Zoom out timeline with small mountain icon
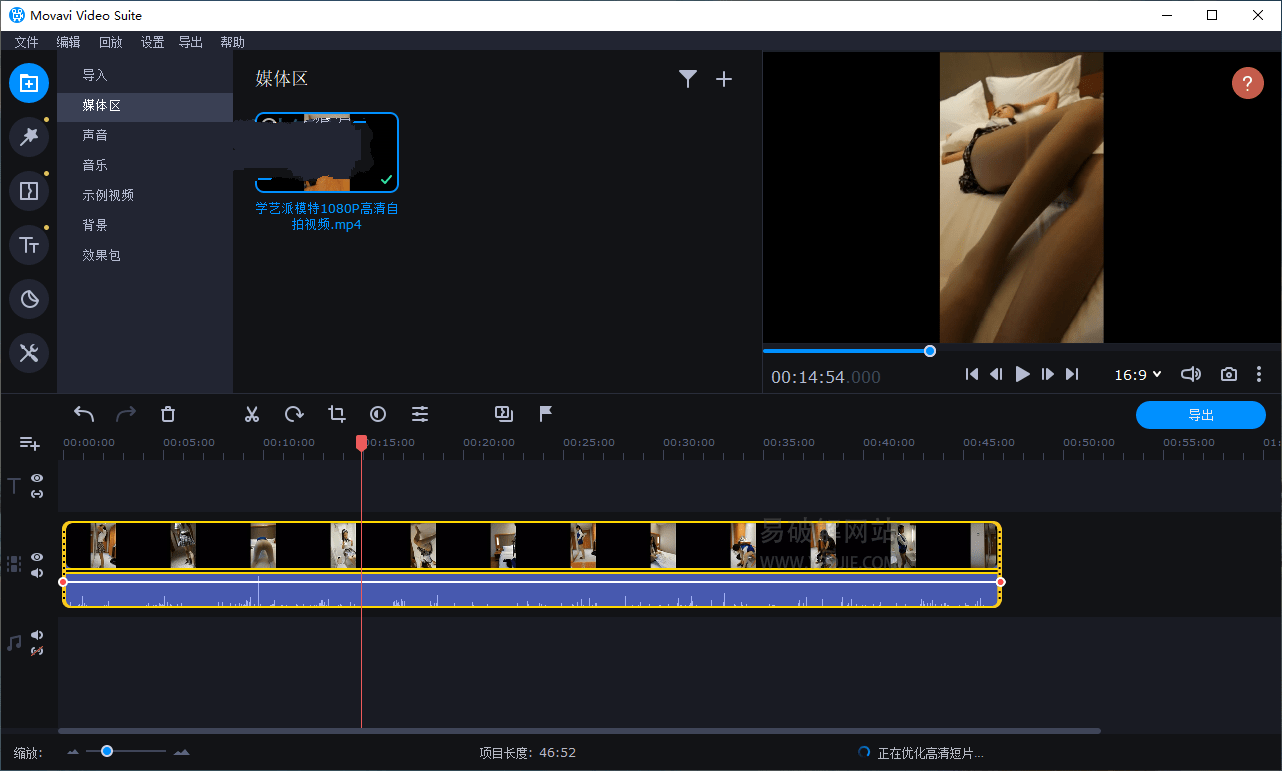 pos(73,752)
